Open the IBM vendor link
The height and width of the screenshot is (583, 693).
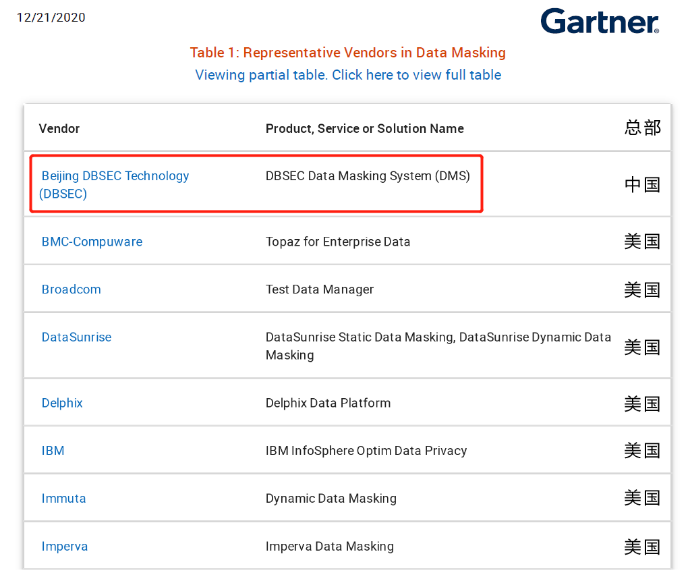pyautogui.click(x=53, y=451)
